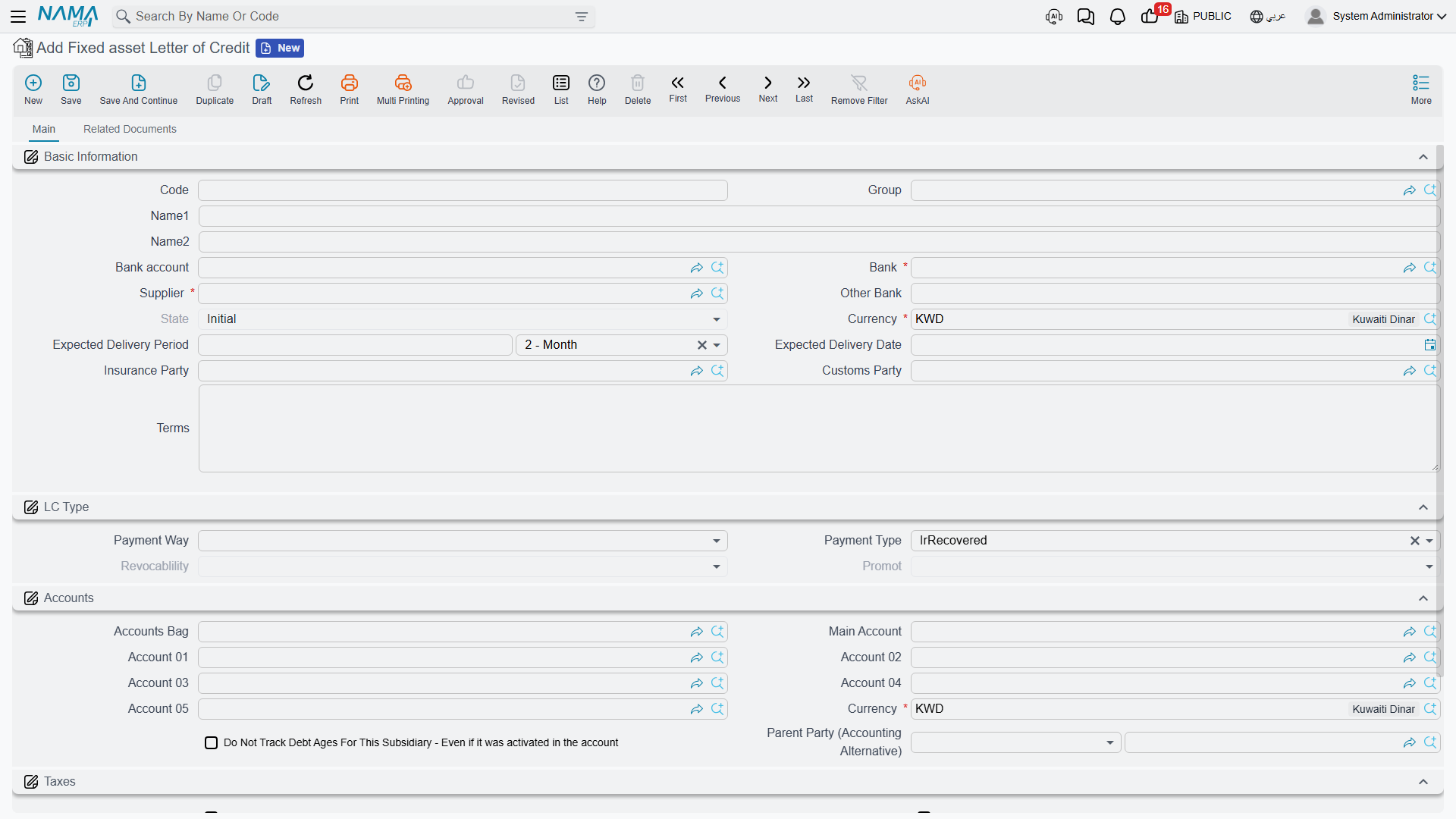Screen dimensions: 1456x819
Task: Refresh the form
Action: pos(306,89)
